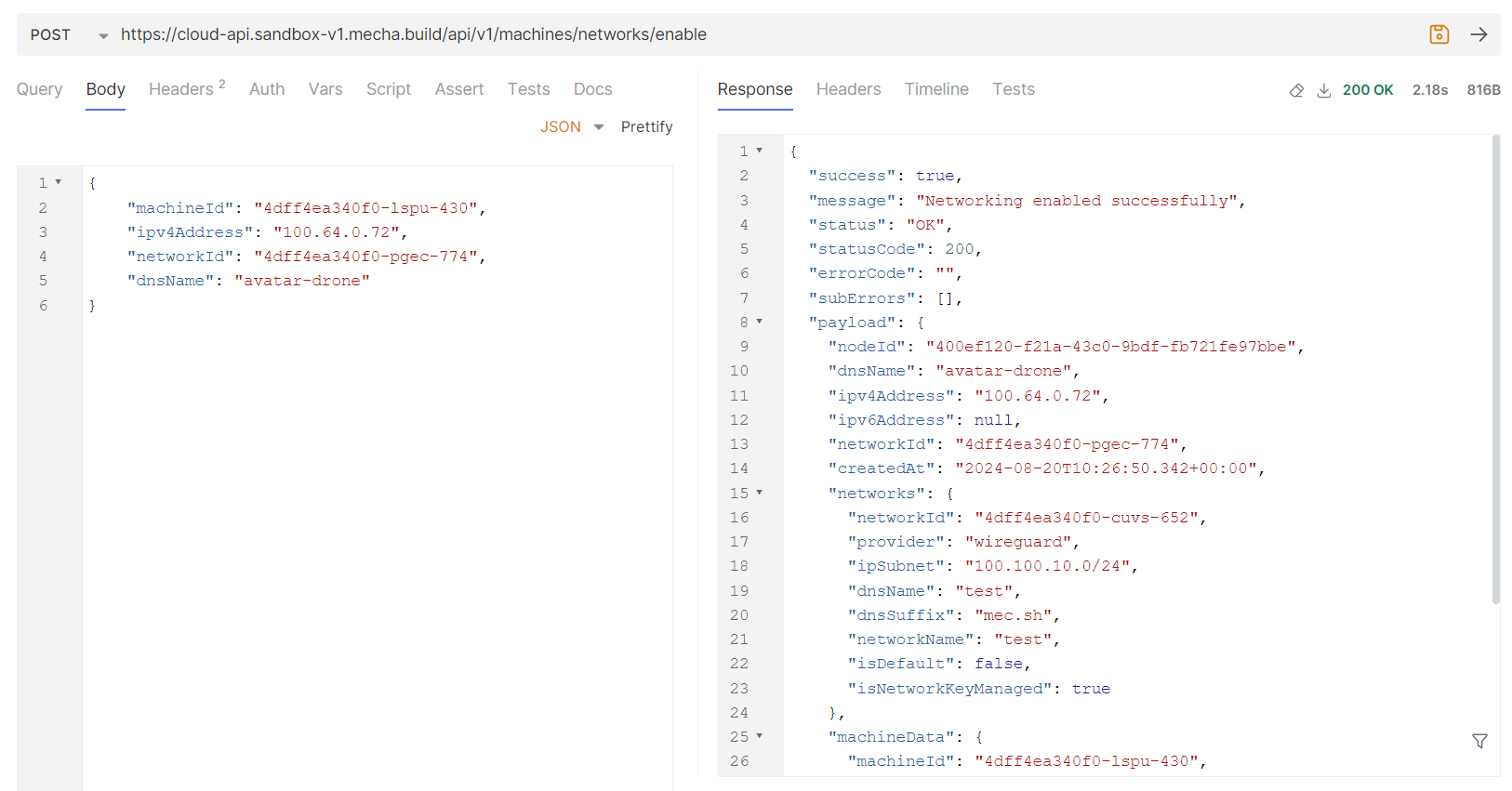Clear the response with the eraser icon
The height and width of the screenshot is (791, 1512).
pos(1296,90)
